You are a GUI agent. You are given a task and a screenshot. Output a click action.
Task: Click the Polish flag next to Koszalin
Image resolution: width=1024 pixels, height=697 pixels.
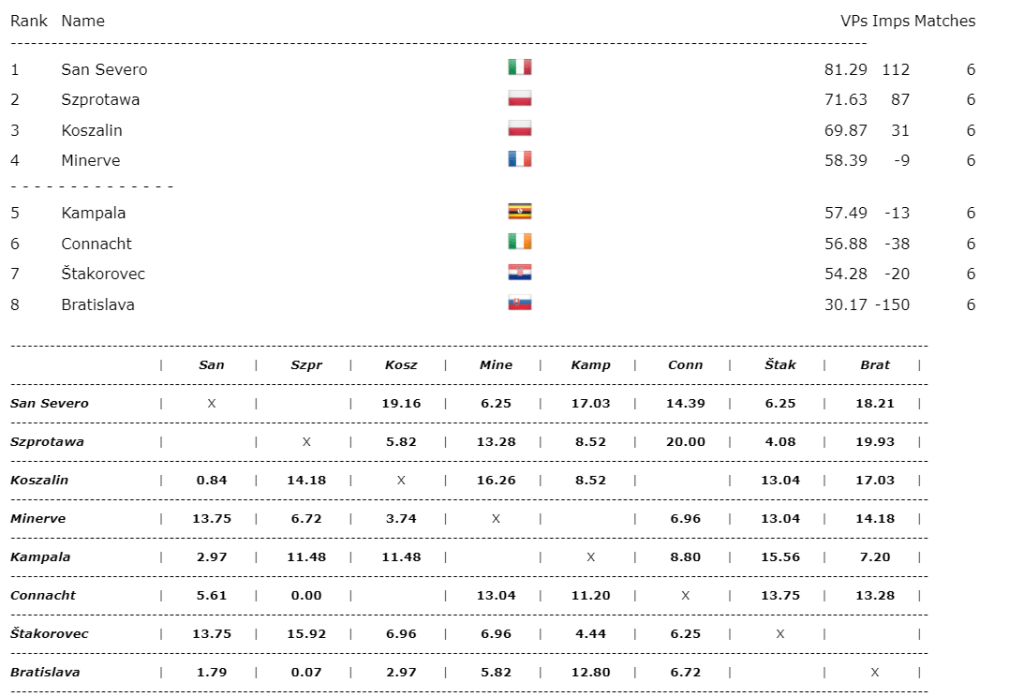click(519, 129)
